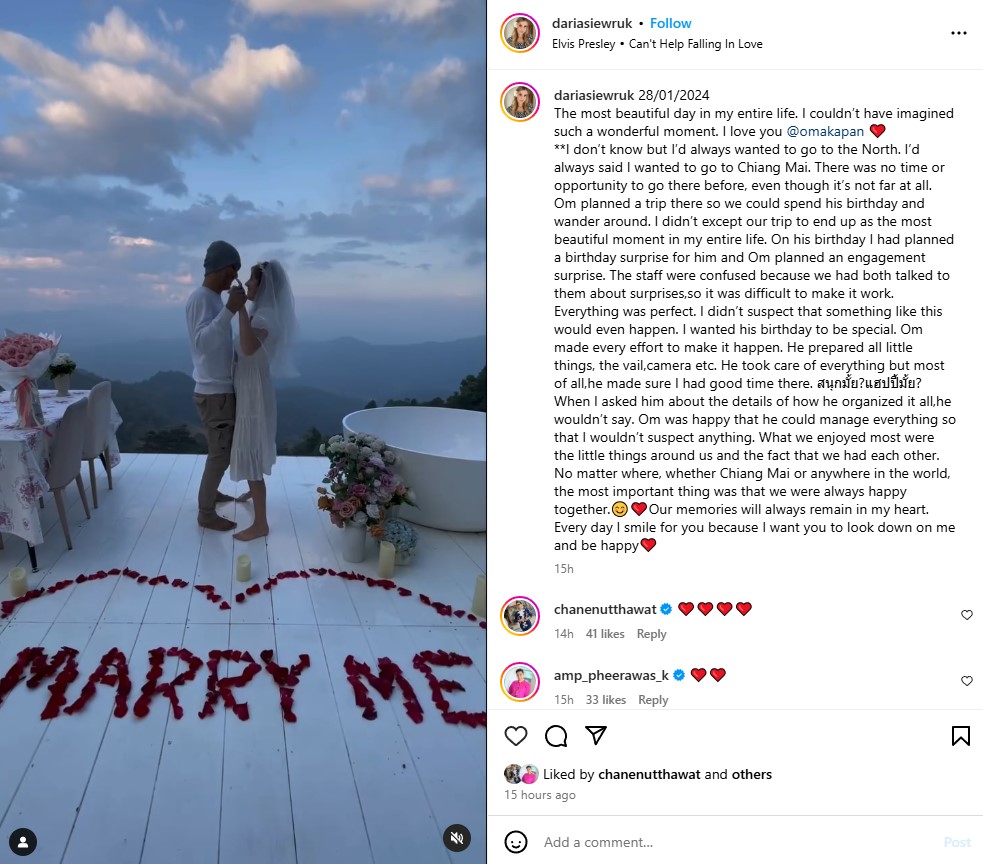Save post with bookmark icon

click(x=960, y=735)
